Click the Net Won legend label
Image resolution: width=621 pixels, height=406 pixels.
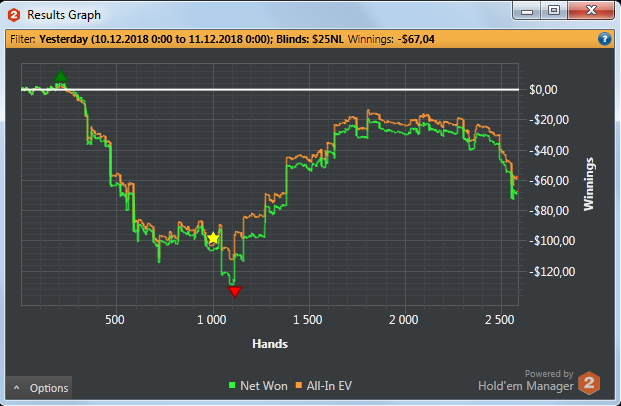click(264, 386)
